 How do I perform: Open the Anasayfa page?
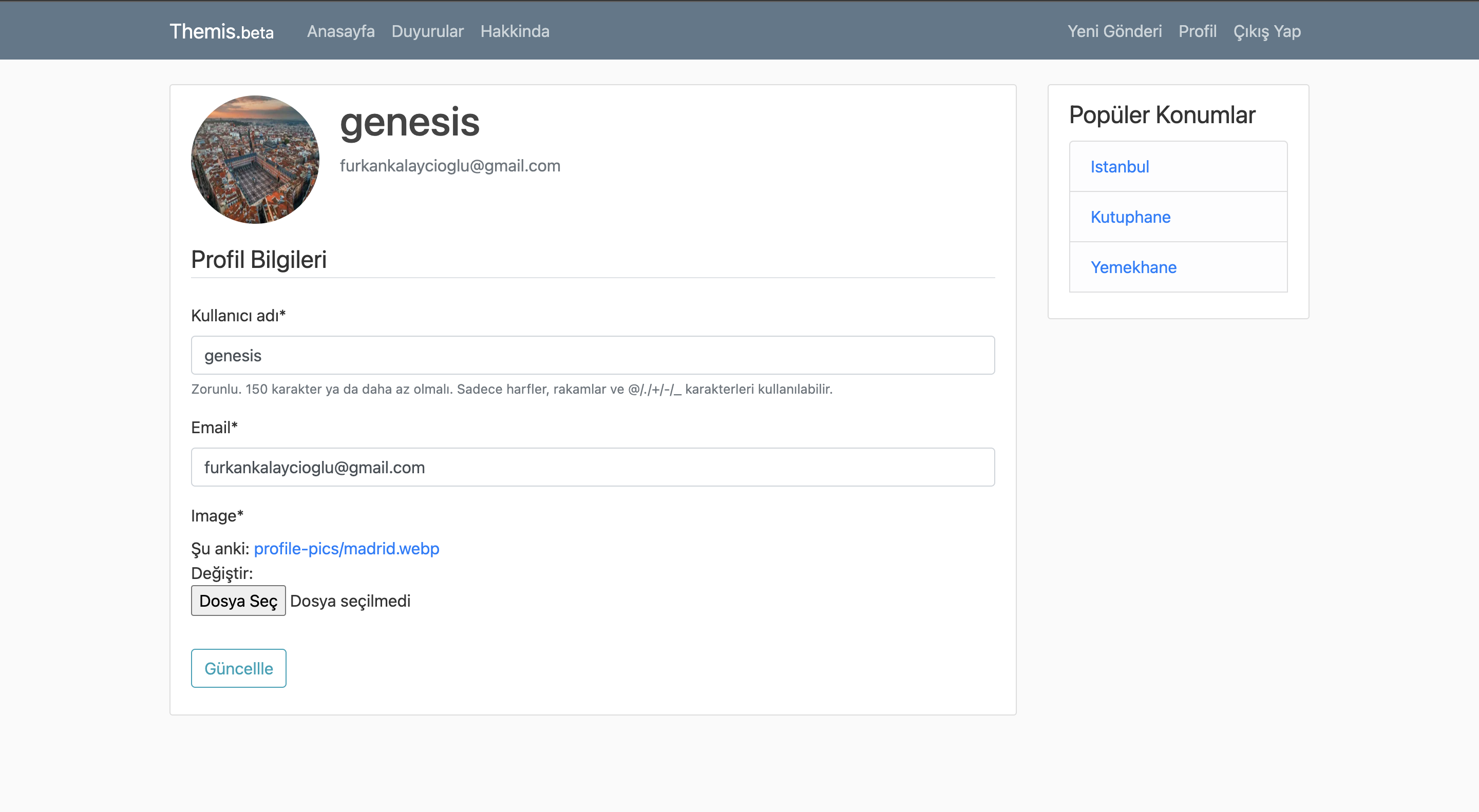340,31
